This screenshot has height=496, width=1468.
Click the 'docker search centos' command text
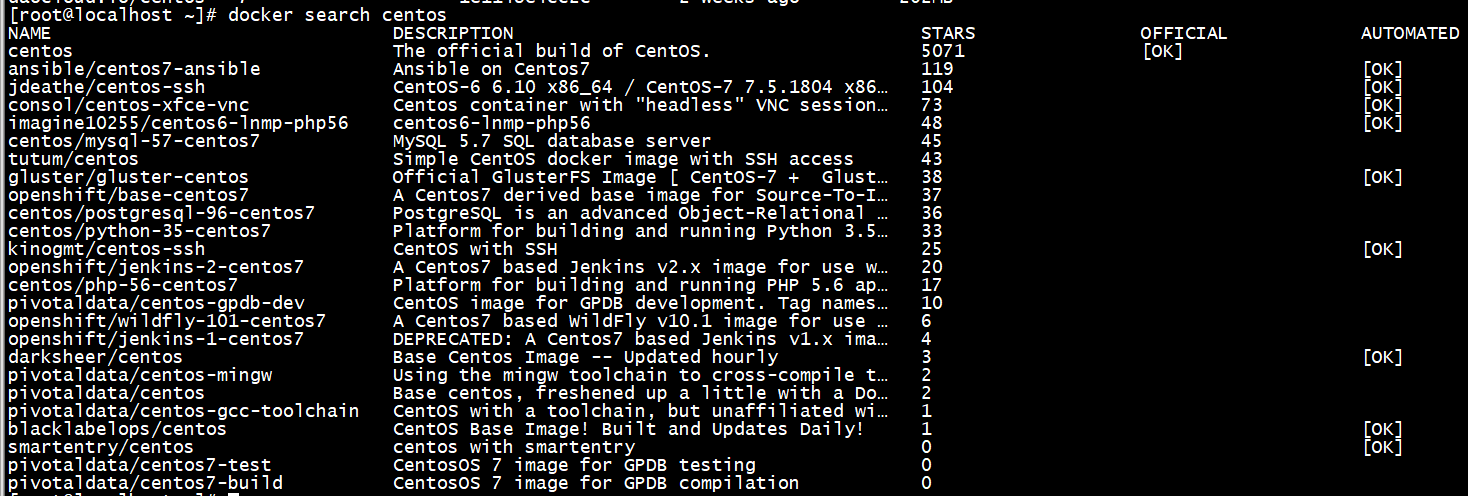point(337,15)
